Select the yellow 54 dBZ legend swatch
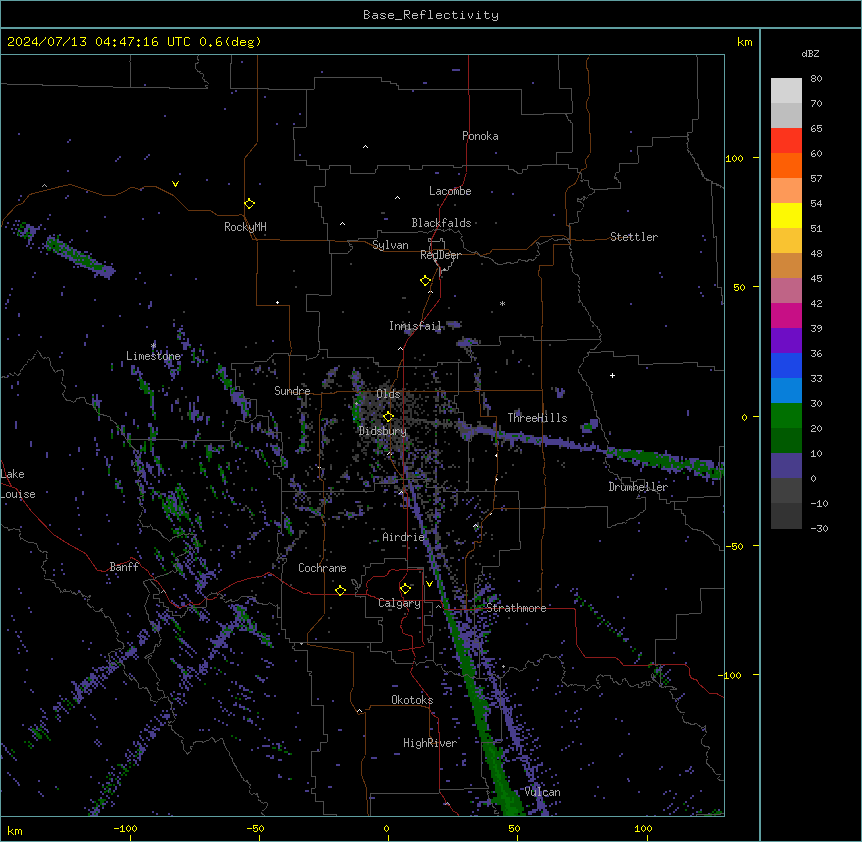 coord(786,215)
